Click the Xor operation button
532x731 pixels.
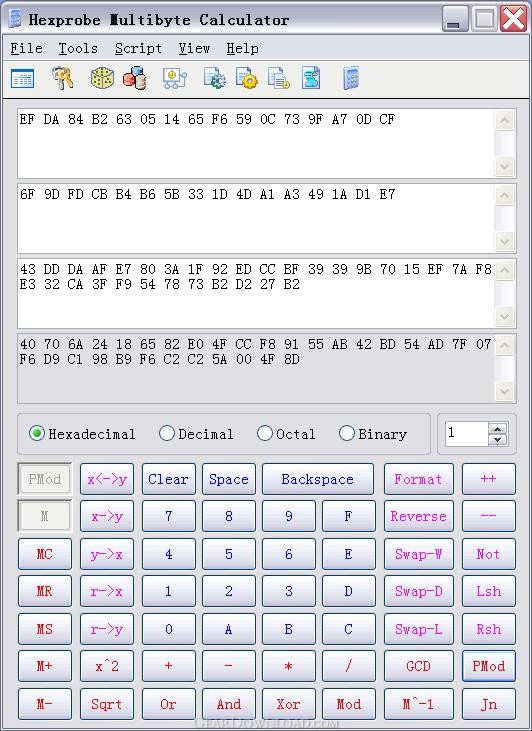(x=289, y=704)
